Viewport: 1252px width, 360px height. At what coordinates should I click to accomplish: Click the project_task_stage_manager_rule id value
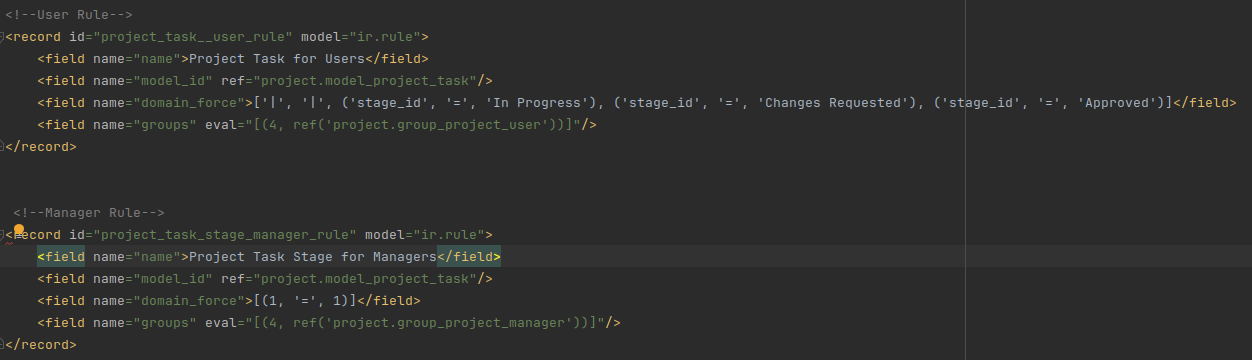pos(225,235)
